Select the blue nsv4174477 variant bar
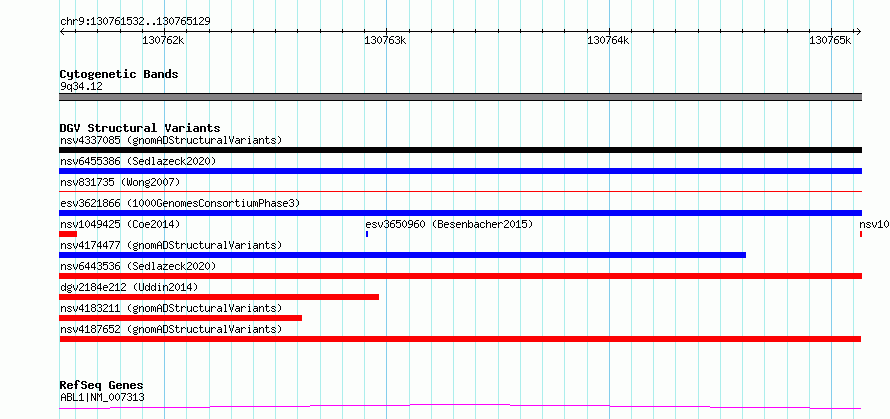The image size is (890, 419). tap(402, 255)
